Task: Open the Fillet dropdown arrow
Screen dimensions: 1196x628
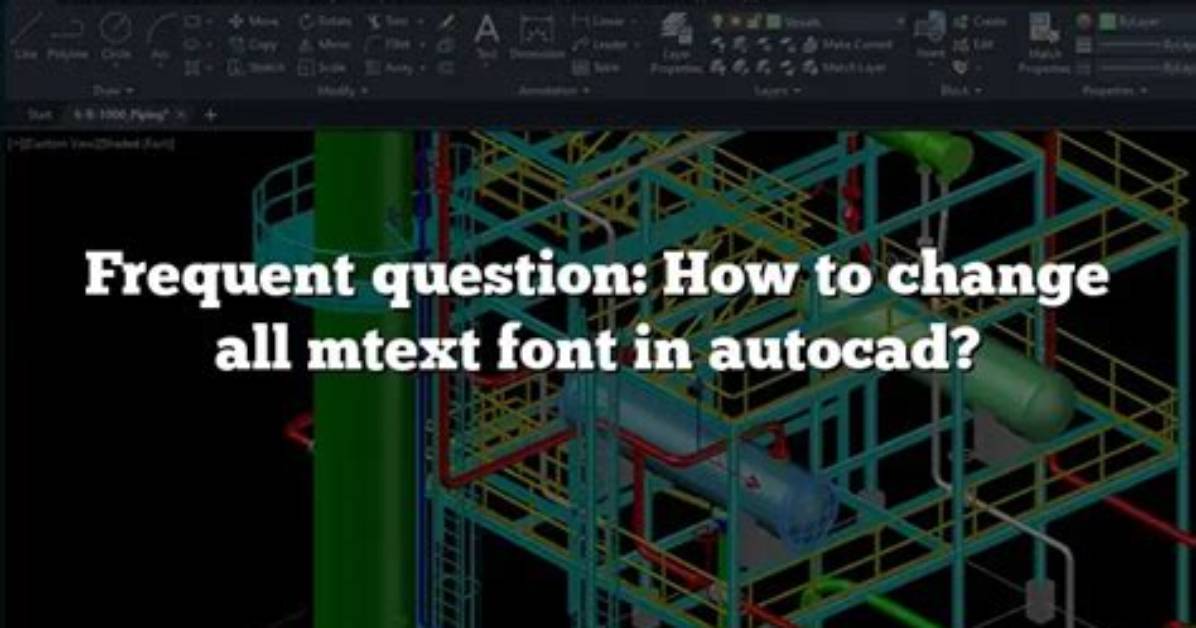Action: [423, 45]
